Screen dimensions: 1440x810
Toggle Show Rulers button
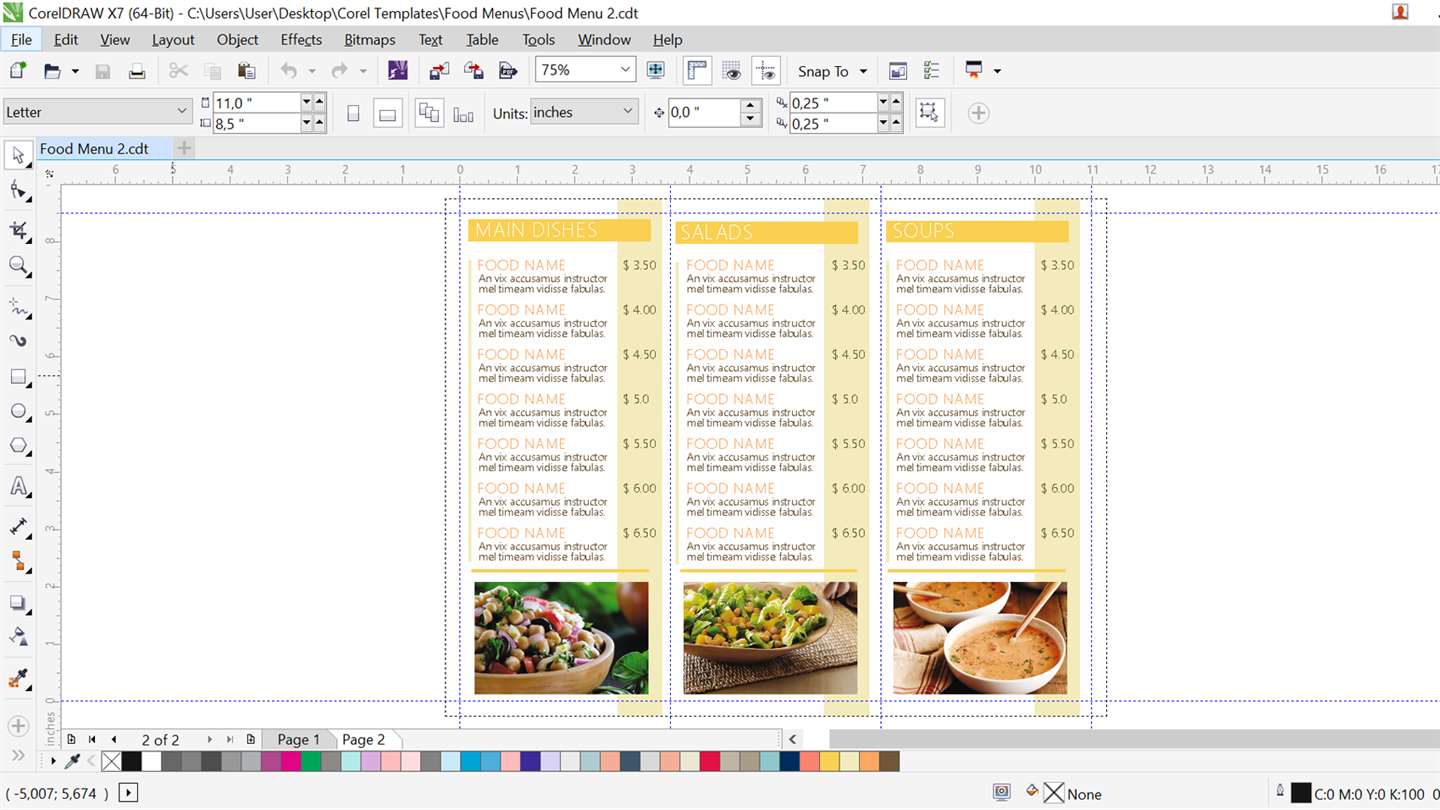tap(697, 70)
